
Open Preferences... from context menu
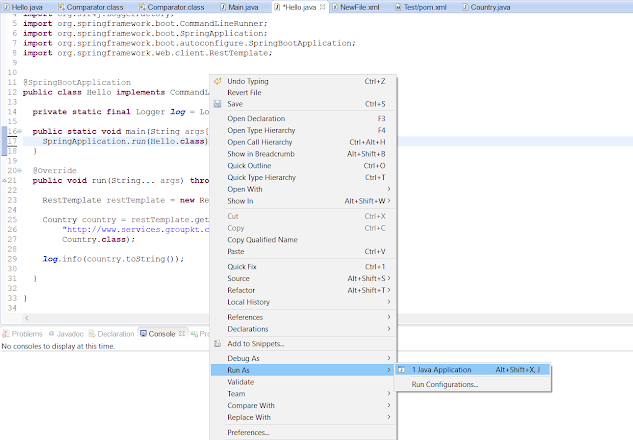(x=303, y=432)
